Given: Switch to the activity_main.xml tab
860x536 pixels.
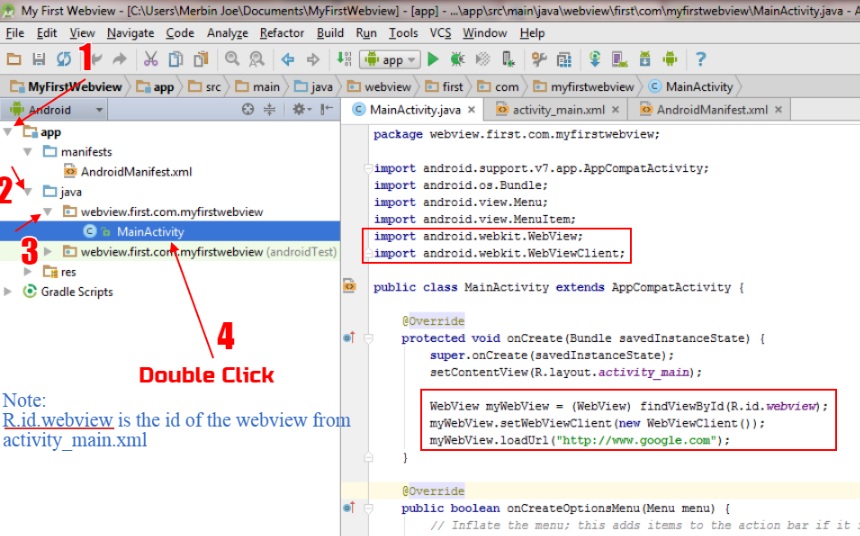Looking at the screenshot, I should [558, 110].
